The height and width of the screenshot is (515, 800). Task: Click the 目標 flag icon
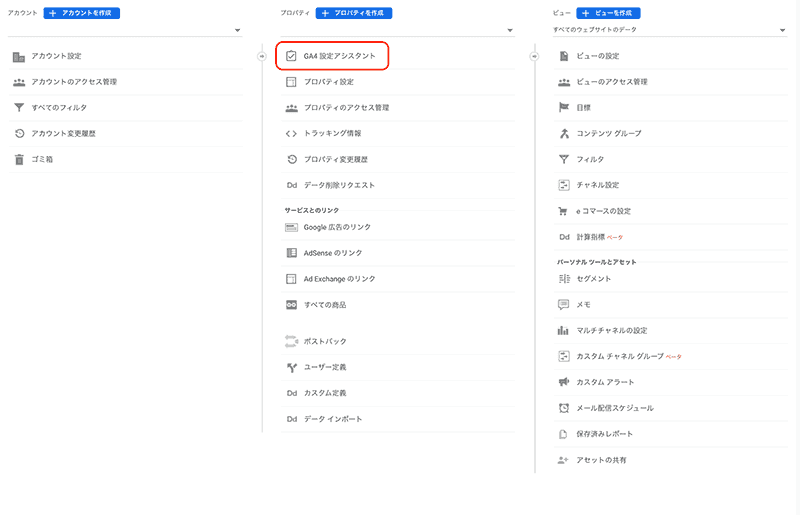pos(564,108)
